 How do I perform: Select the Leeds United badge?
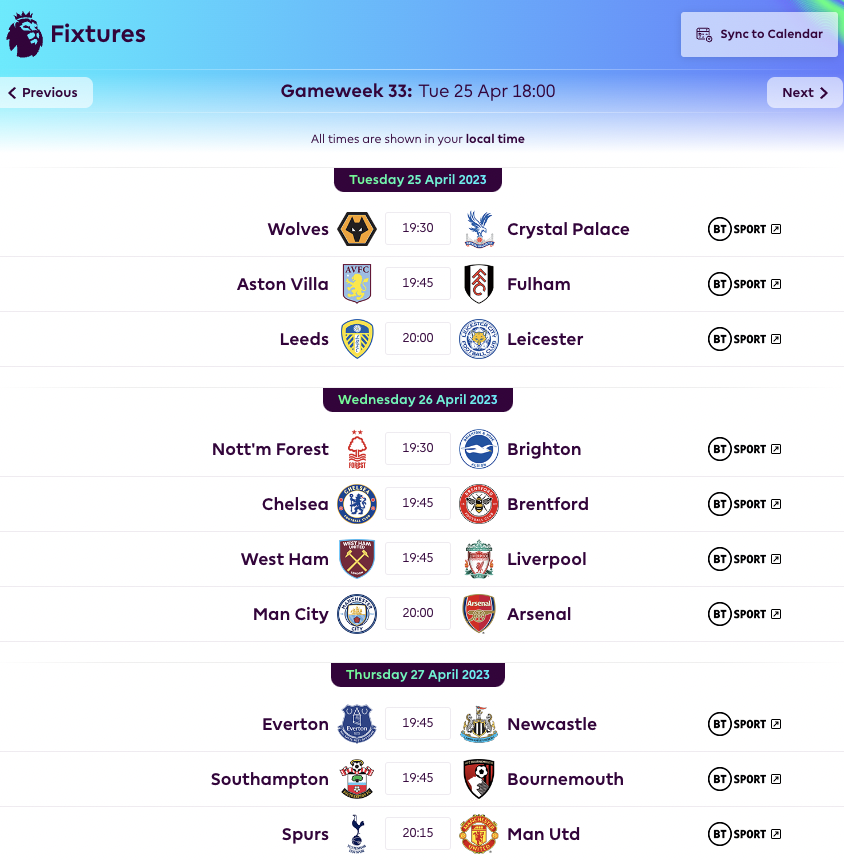click(357, 338)
